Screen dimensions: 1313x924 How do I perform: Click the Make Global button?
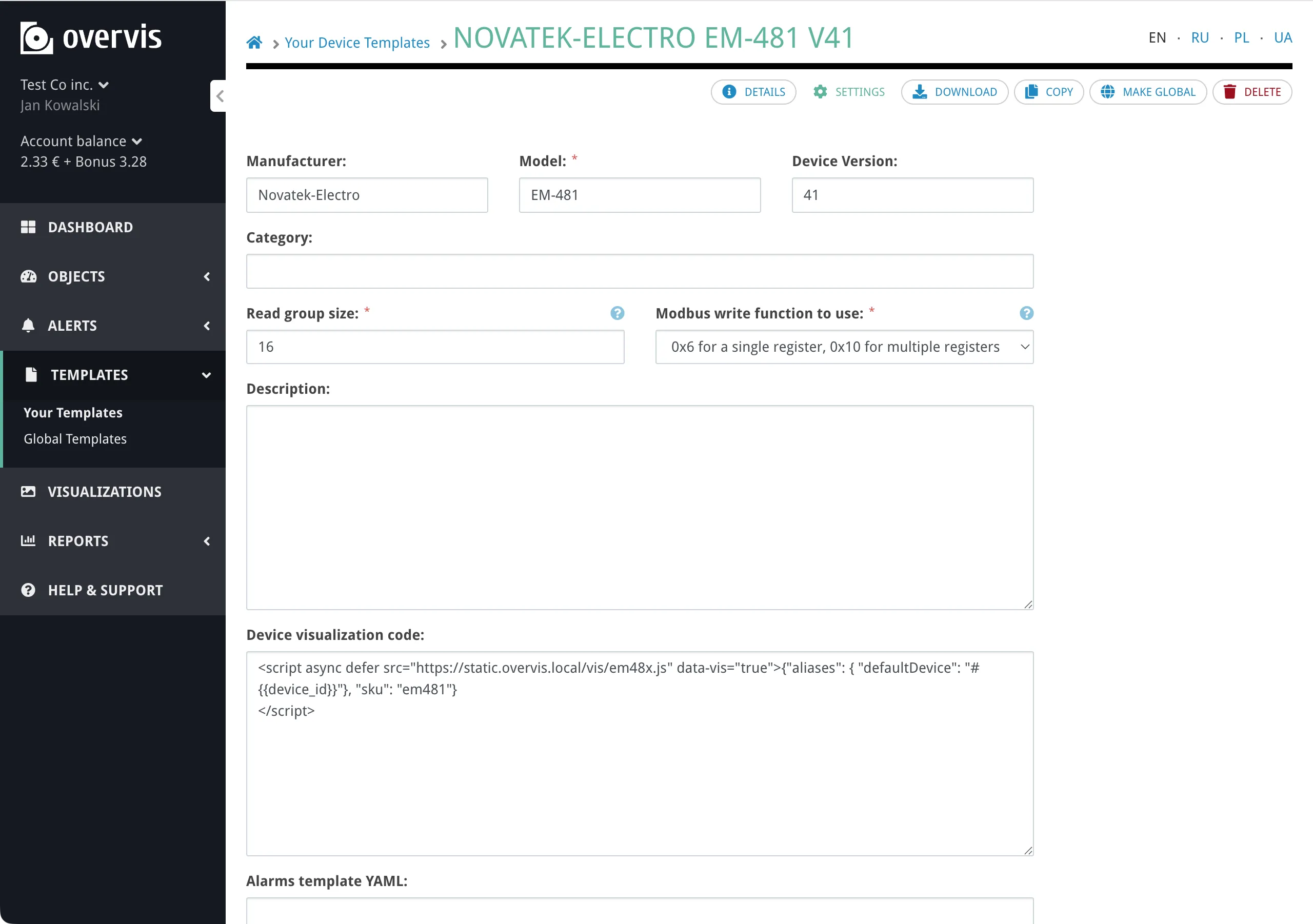pos(1148,91)
